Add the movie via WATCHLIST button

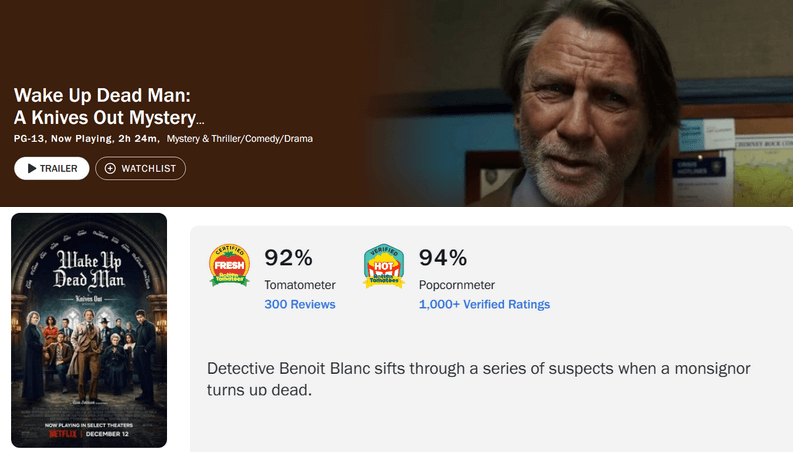click(141, 168)
